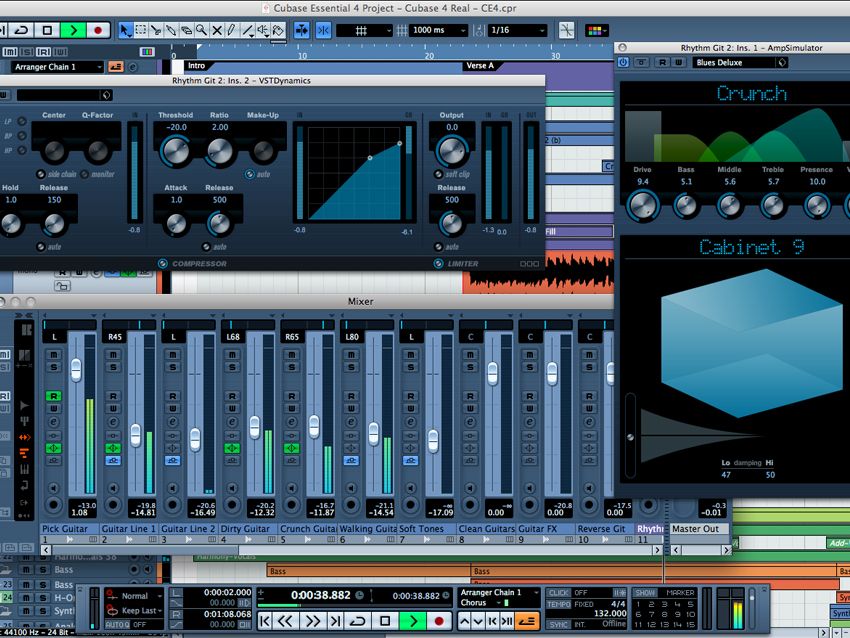Click Stop in the top toolbar
This screenshot has width=850, height=638.
coord(48,30)
